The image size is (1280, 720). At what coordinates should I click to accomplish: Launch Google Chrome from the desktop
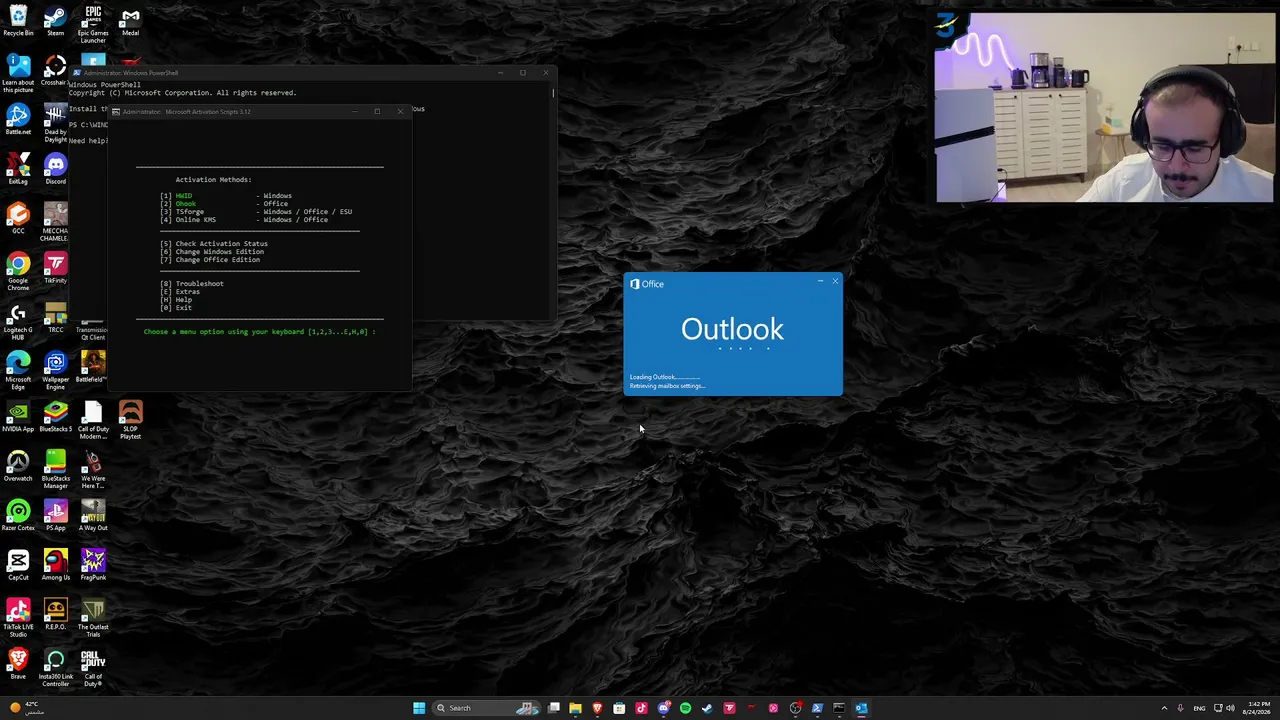(18, 272)
